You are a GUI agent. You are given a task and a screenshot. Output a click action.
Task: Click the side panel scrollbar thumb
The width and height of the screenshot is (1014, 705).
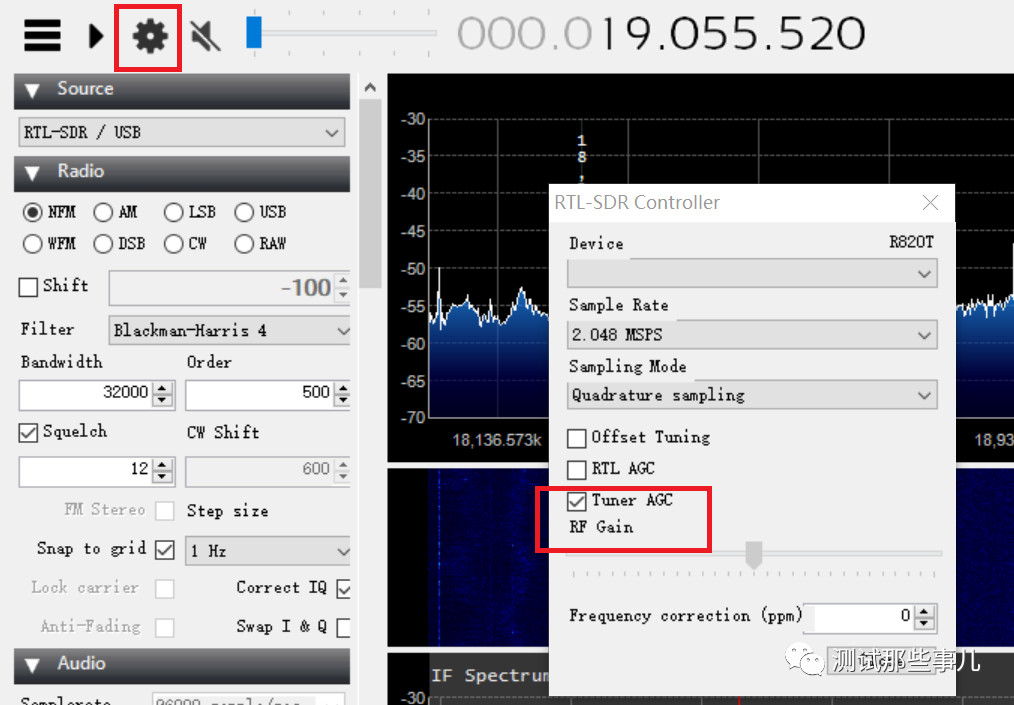370,193
